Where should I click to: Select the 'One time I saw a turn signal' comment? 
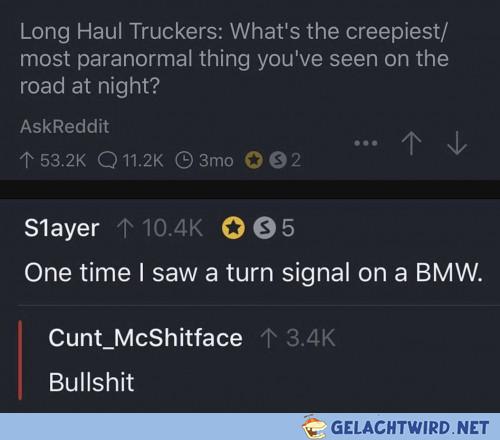[x=253, y=273]
